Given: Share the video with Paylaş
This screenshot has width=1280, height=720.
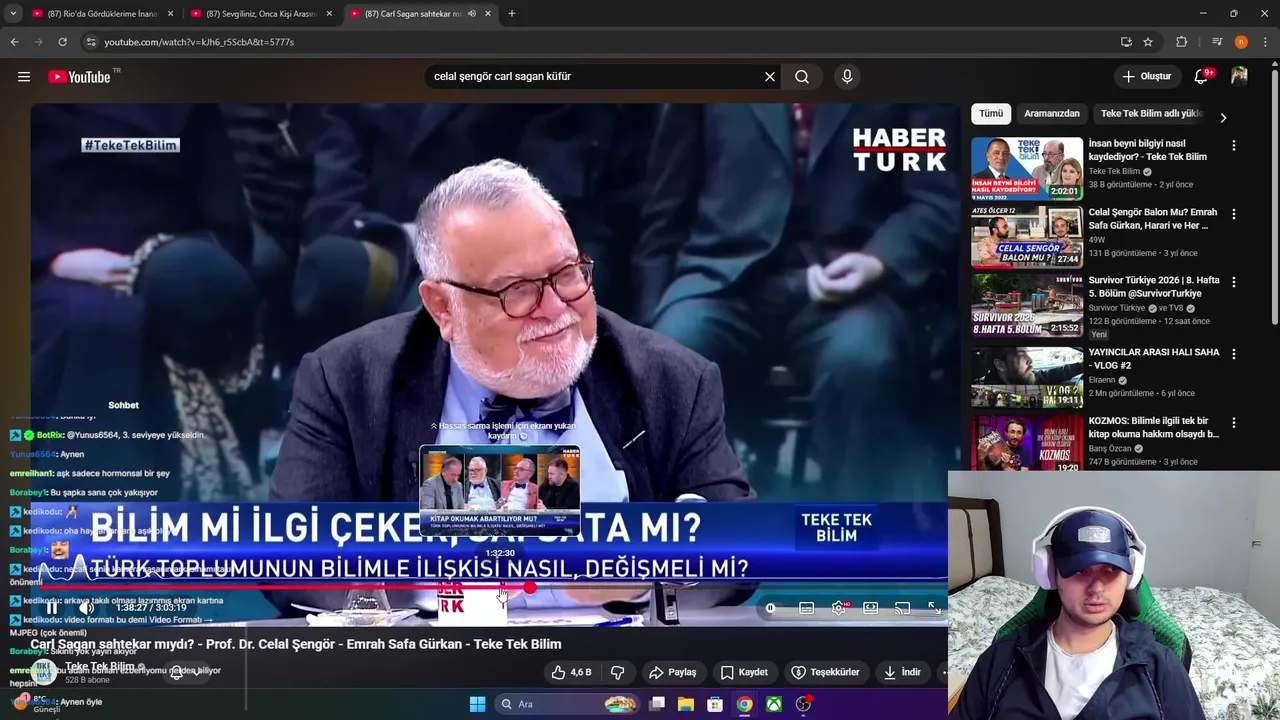Looking at the screenshot, I should (x=672, y=672).
